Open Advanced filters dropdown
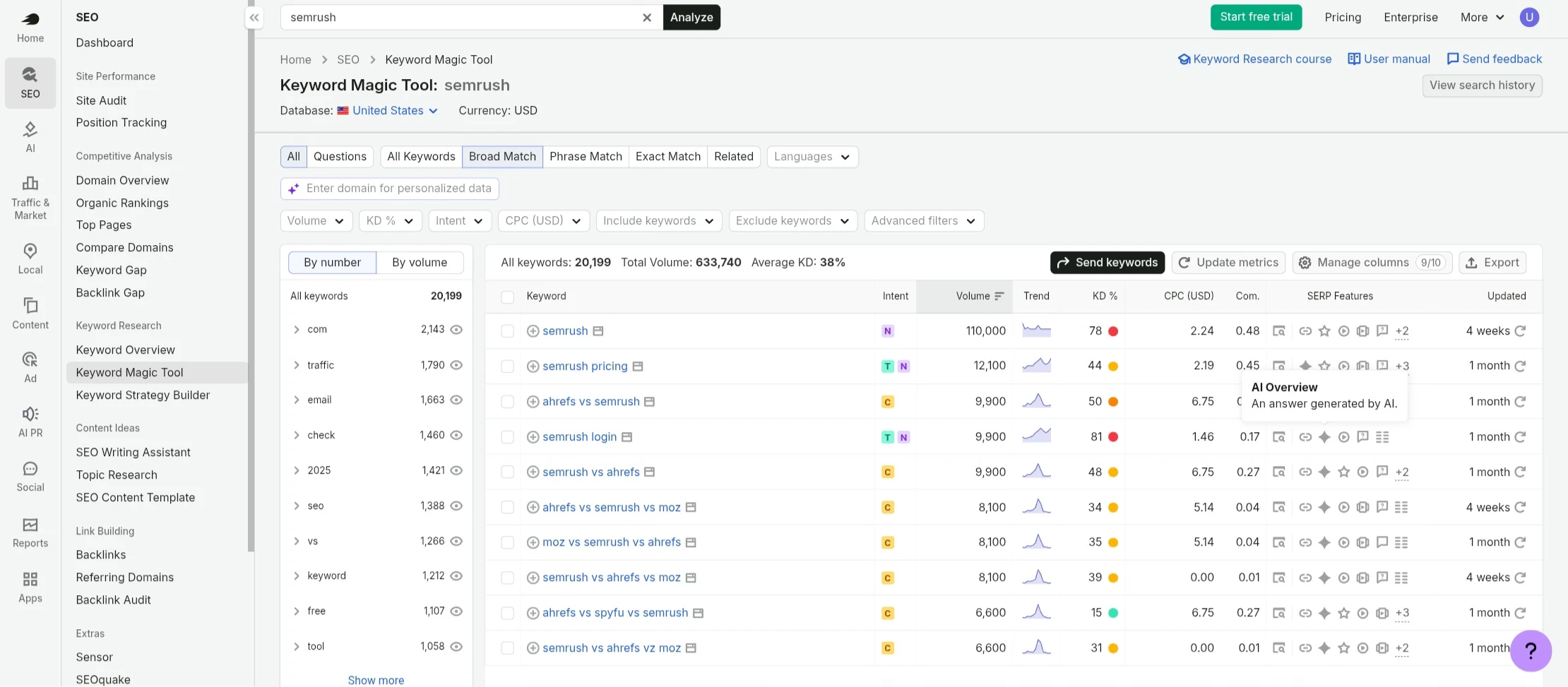The width and height of the screenshot is (1568, 687). tap(924, 221)
